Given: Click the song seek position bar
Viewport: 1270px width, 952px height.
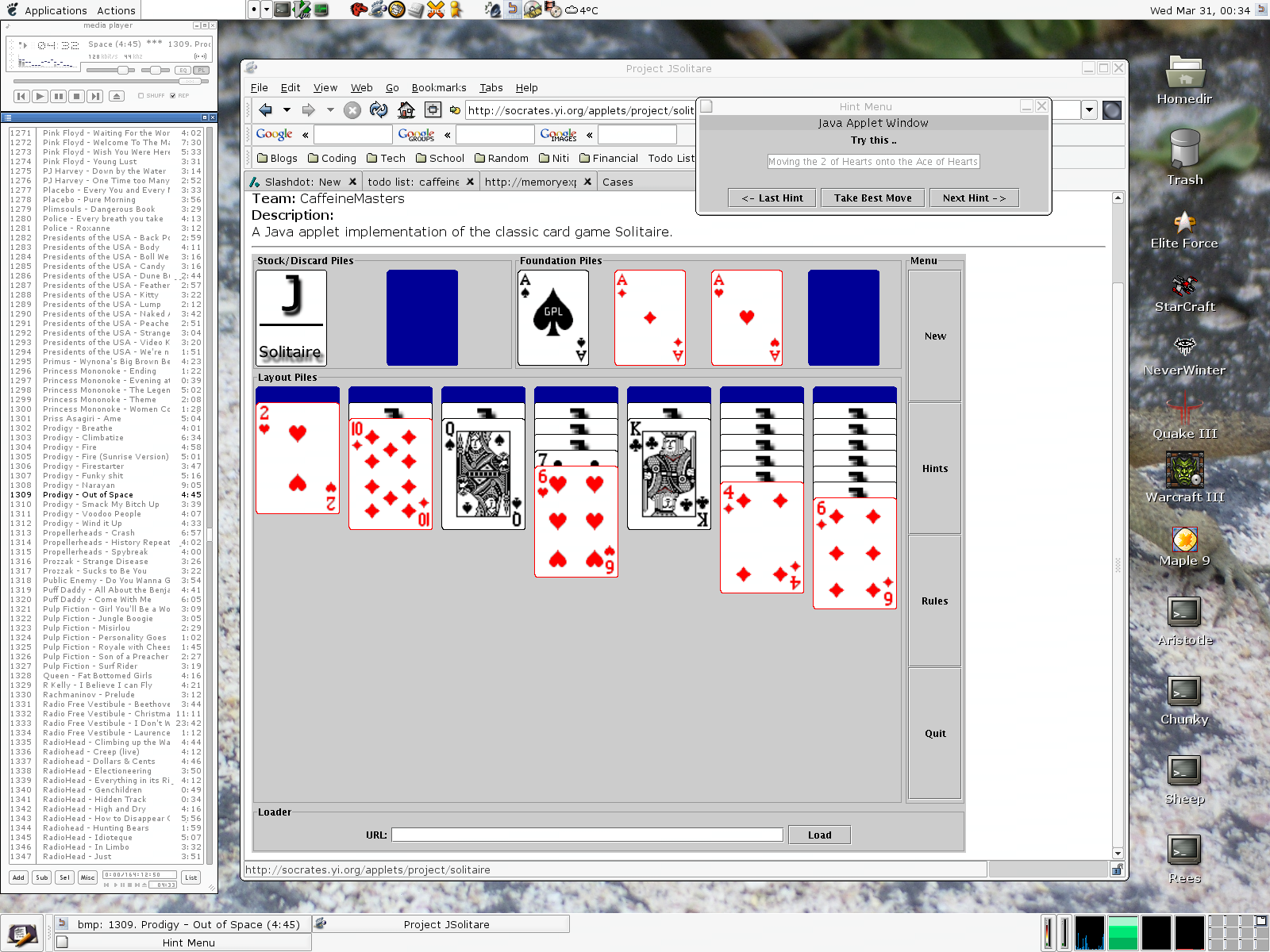Looking at the screenshot, I should click(110, 81).
